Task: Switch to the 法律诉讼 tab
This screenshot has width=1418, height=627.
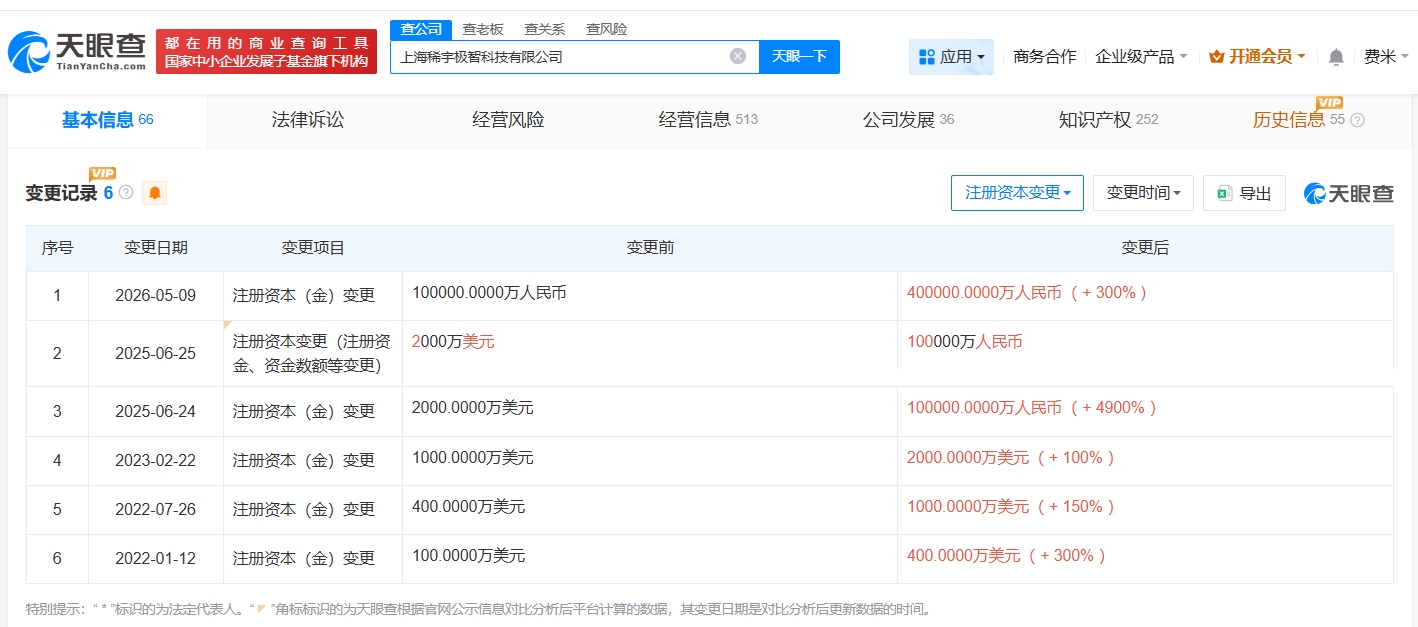Action: 308,120
